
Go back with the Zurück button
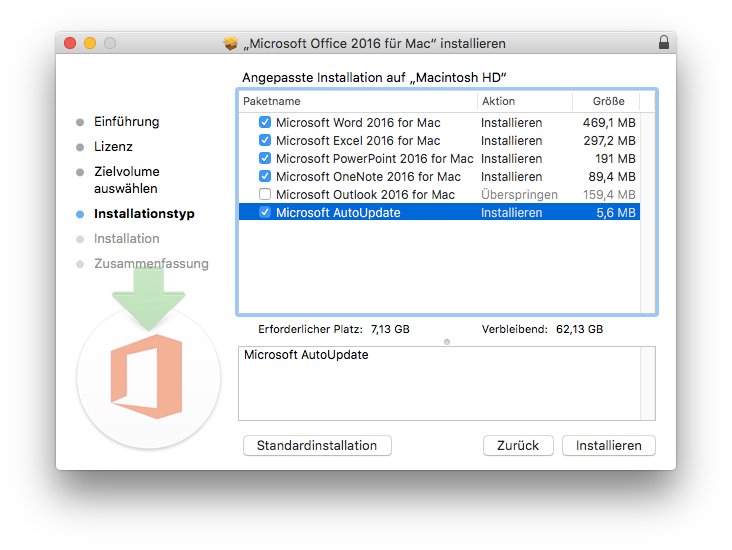tap(518, 445)
